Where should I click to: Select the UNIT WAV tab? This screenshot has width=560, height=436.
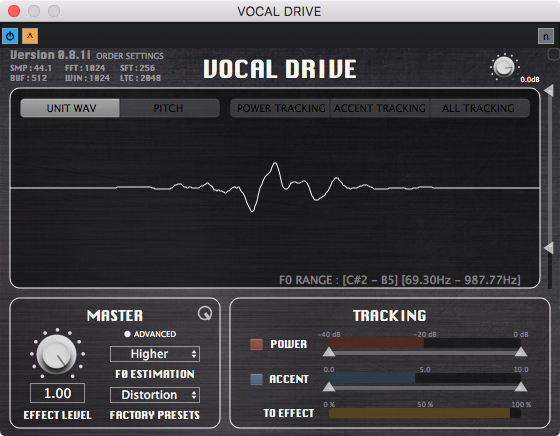point(70,108)
